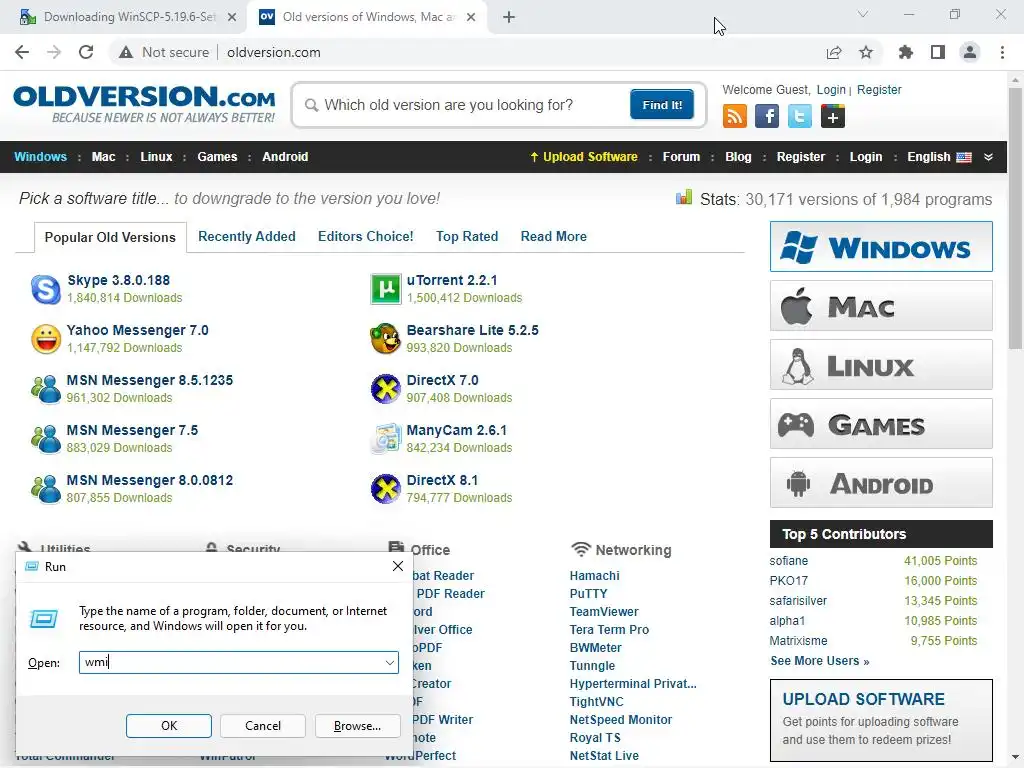Click the Linux platform banner button
Screen dimensions: 1024x768
pyautogui.click(x=881, y=364)
